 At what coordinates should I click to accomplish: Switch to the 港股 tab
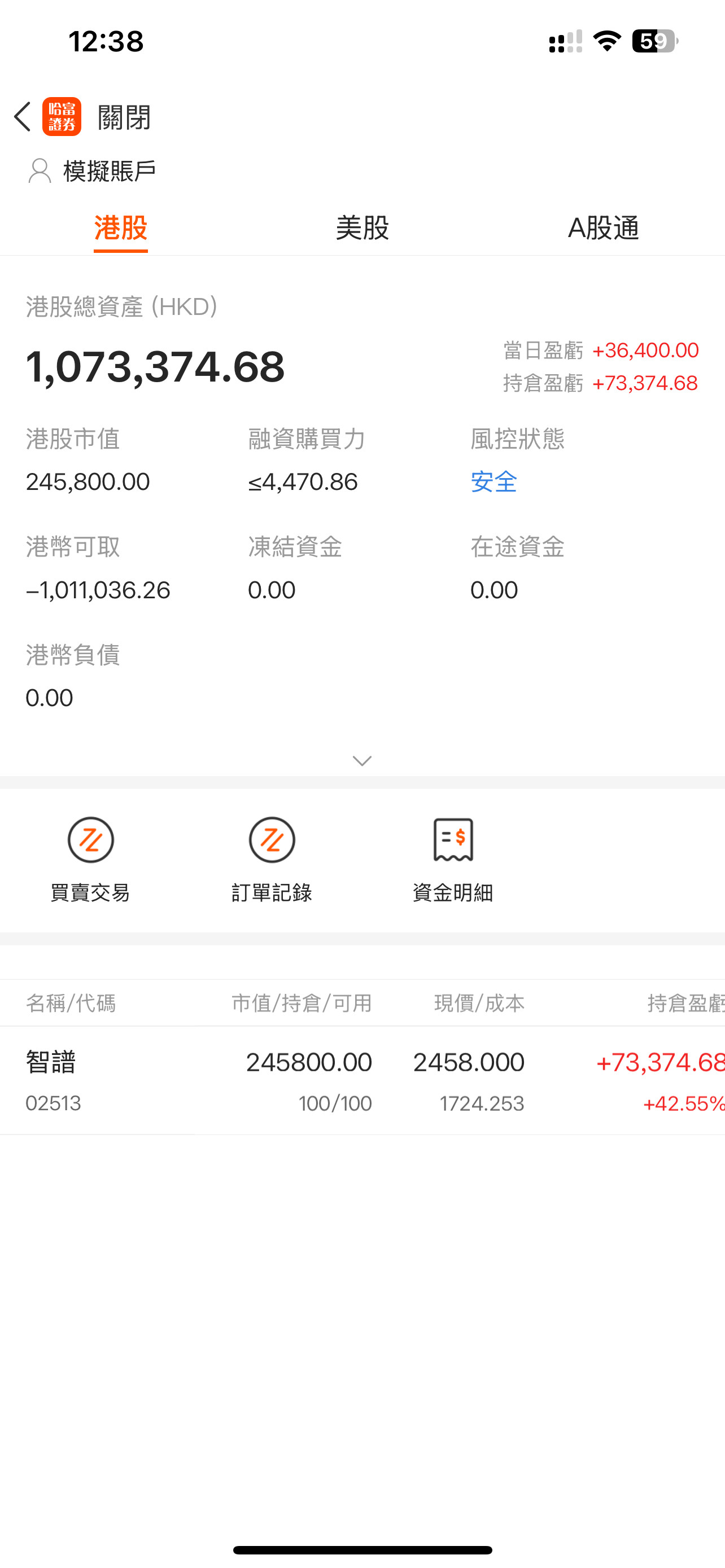(120, 227)
